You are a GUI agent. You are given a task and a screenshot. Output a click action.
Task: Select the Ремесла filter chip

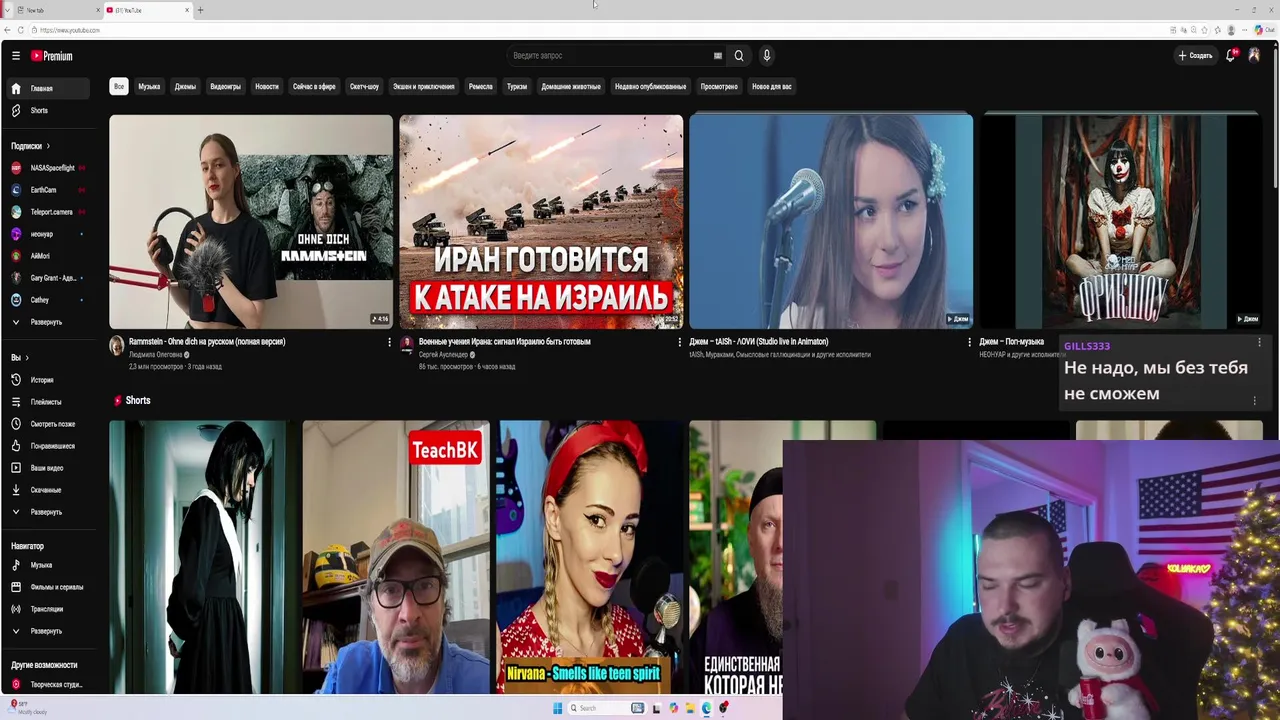click(x=480, y=86)
